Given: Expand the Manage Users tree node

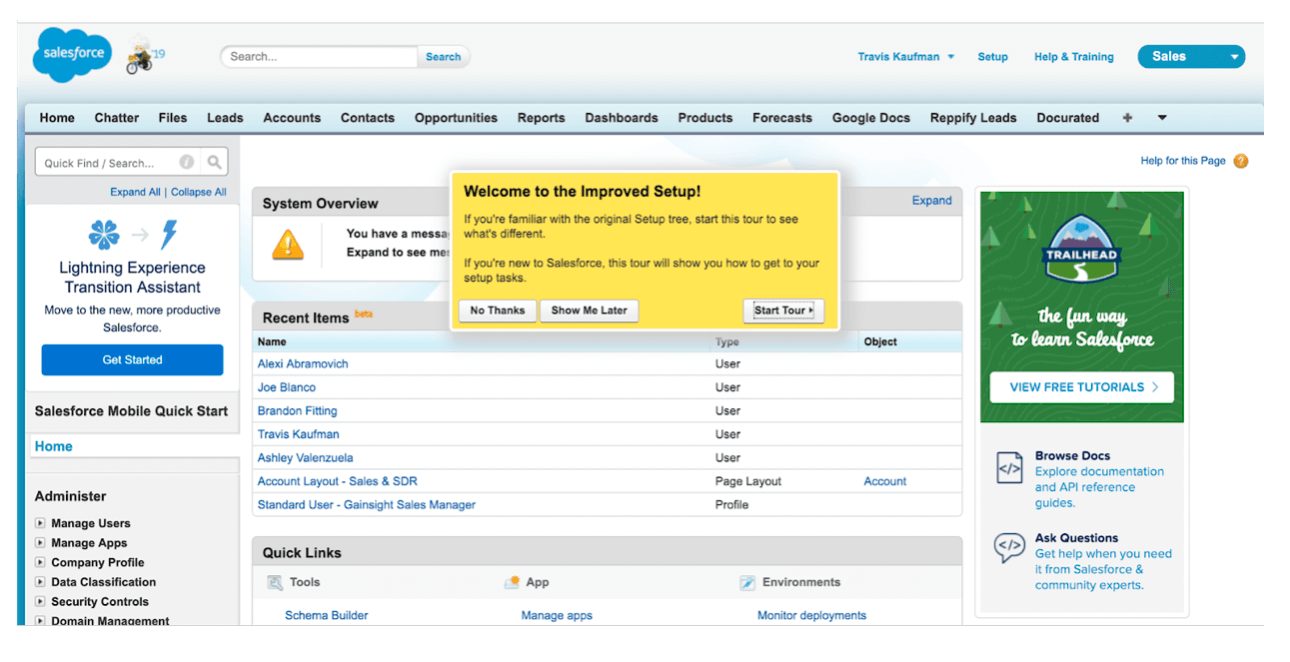Looking at the screenshot, I should point(40,523).
